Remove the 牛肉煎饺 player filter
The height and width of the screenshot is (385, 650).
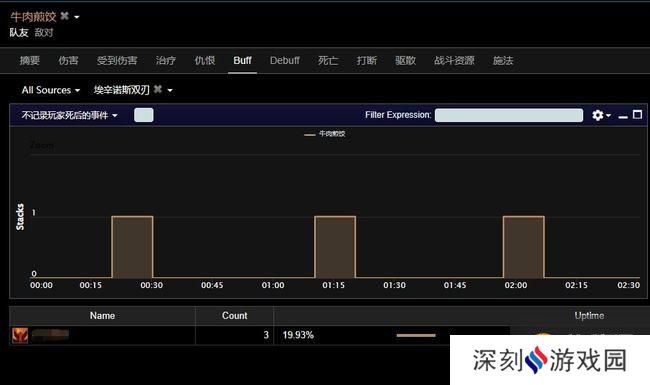(x=65, y=16)
